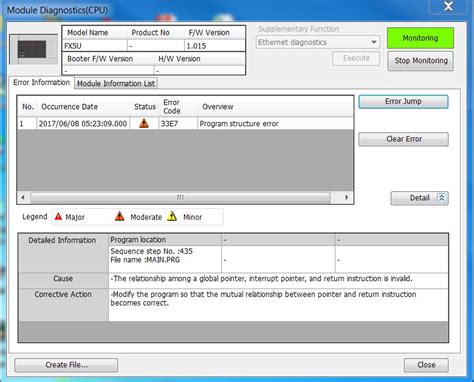Click the orange Moderate legend icon
Viewport: 474px width, 382px height.
tap(119, 216)
